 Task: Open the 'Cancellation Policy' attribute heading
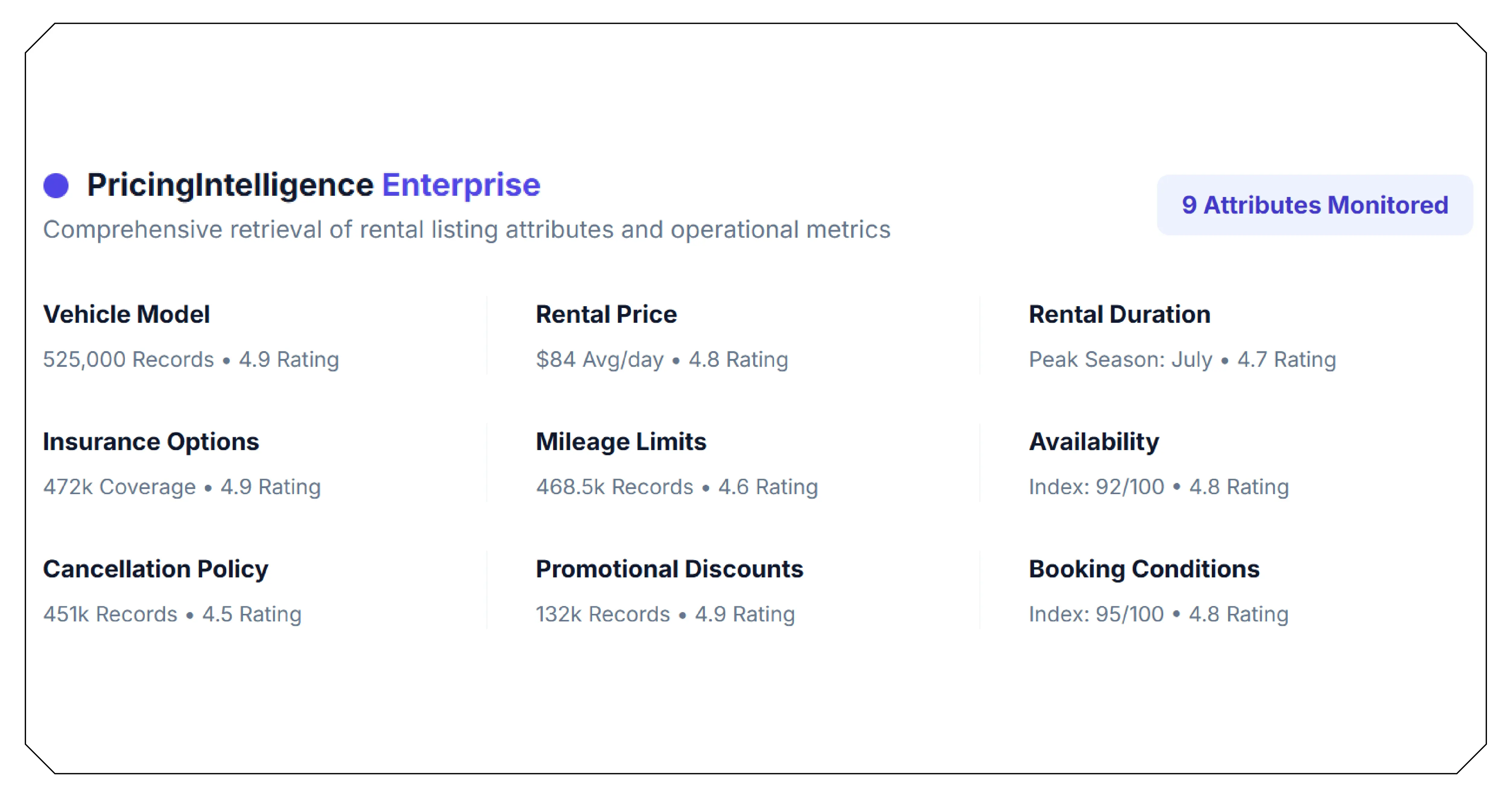point(155,569)
